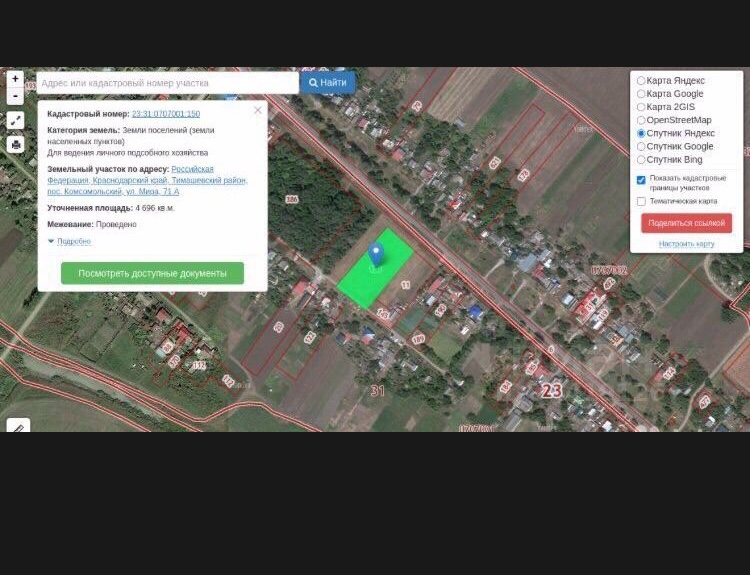Select Карта 2GIS map layer

(x=641, y=107)
